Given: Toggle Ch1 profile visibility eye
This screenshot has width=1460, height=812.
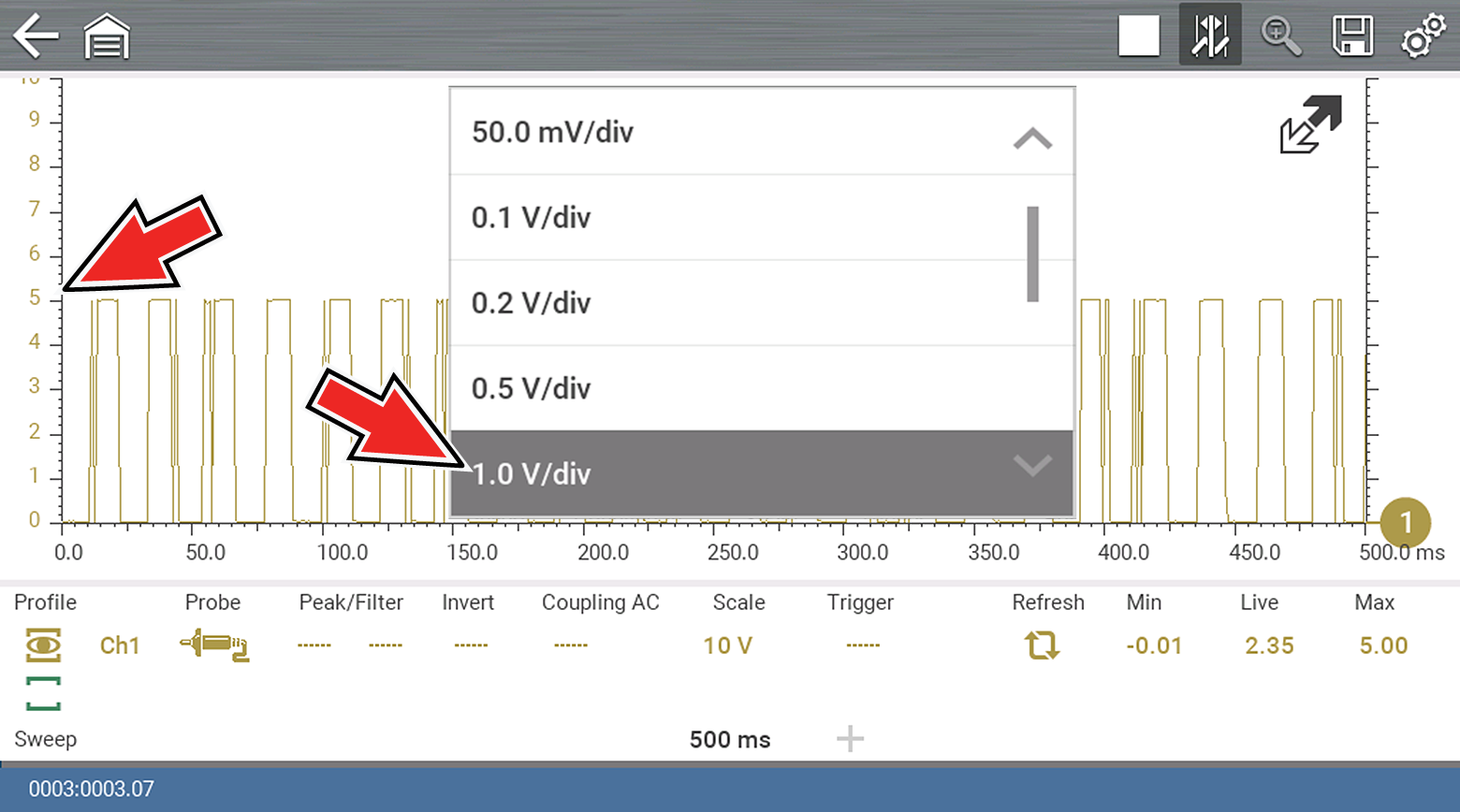Looking at the screenshot, I should [43, 645].
